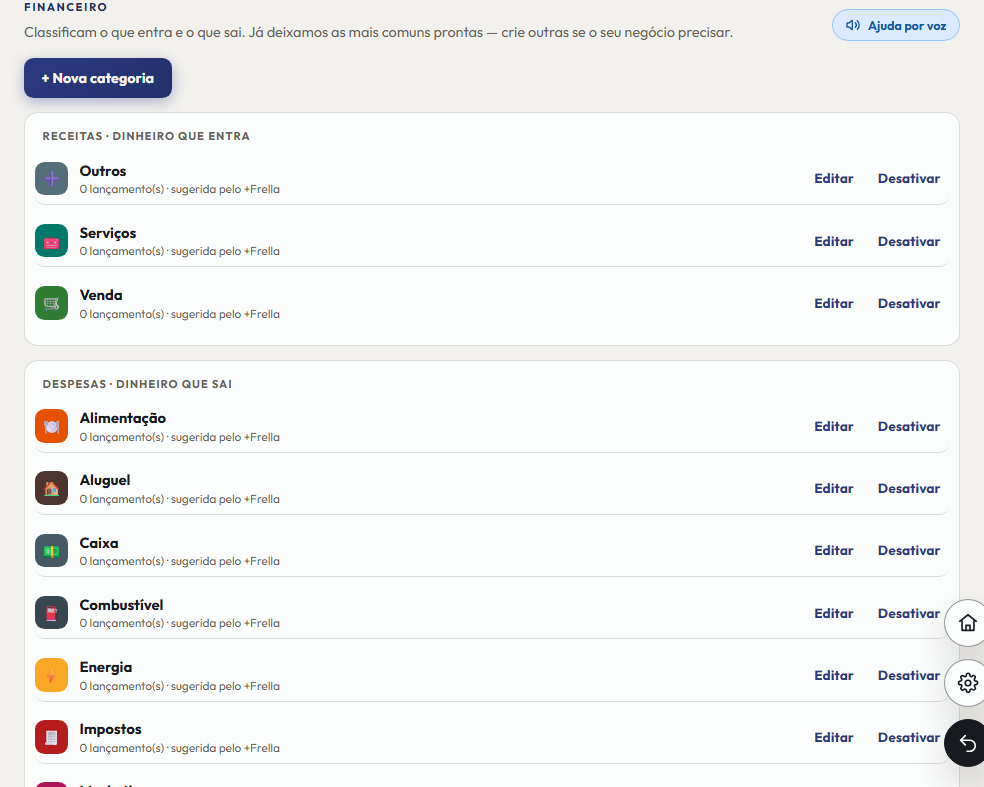Deactivate the Energia category
Screen dimensions: 984x787
pos(909,676)
